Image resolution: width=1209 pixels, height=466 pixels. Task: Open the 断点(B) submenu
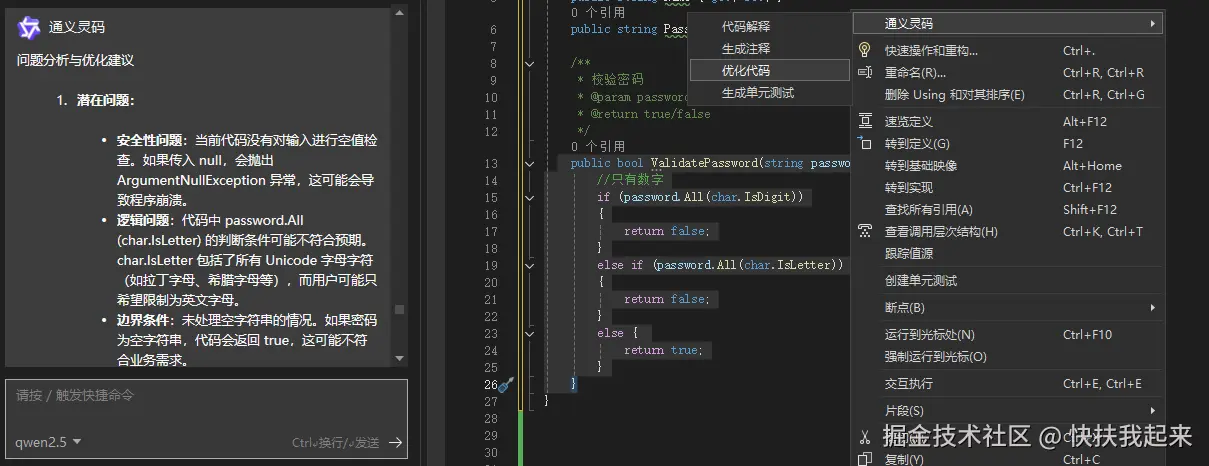(x=1008, y=308)
